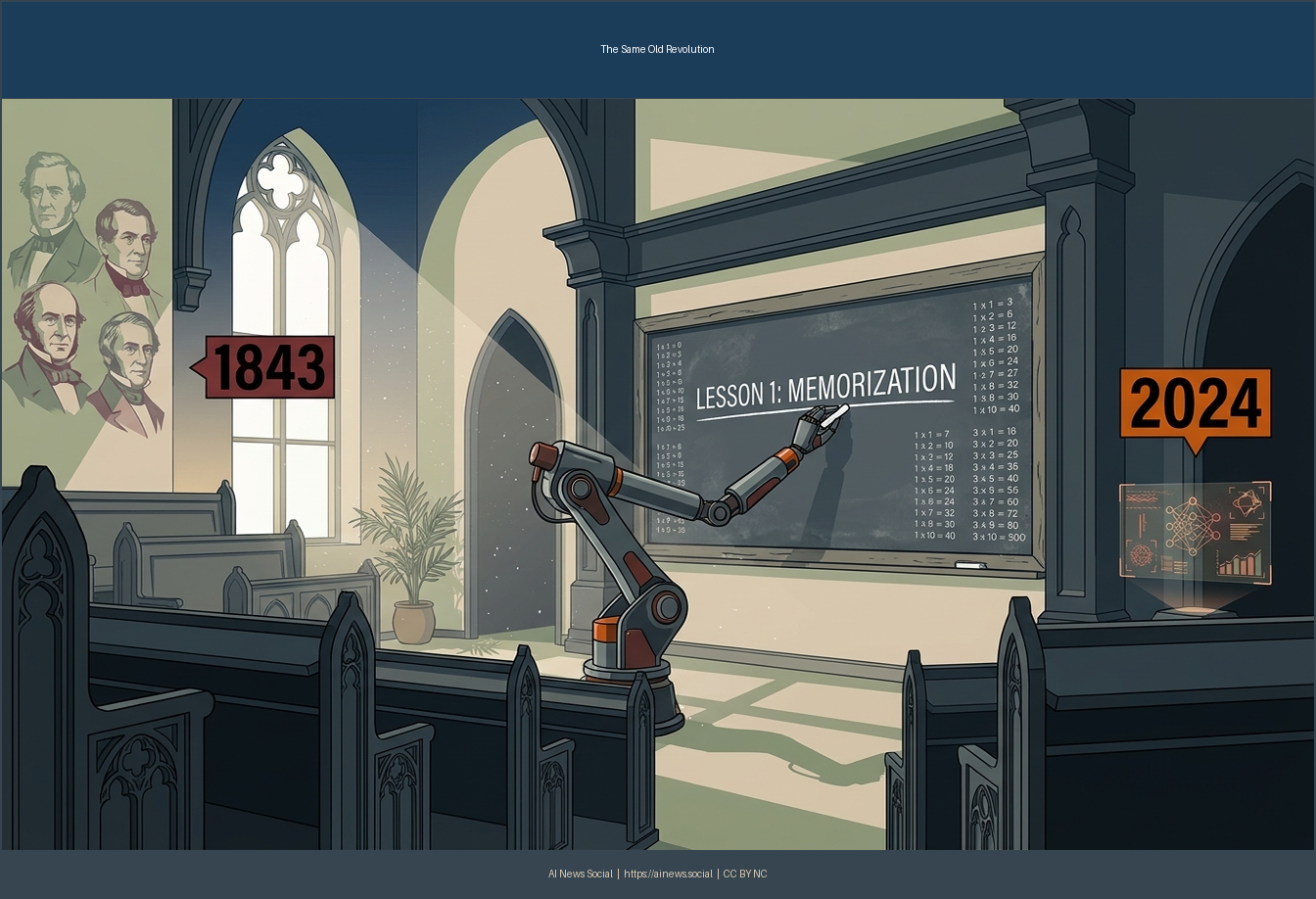Open the https://ainews.social link in footer
Screen dimensions: 1316x899
tap(668, 874)
